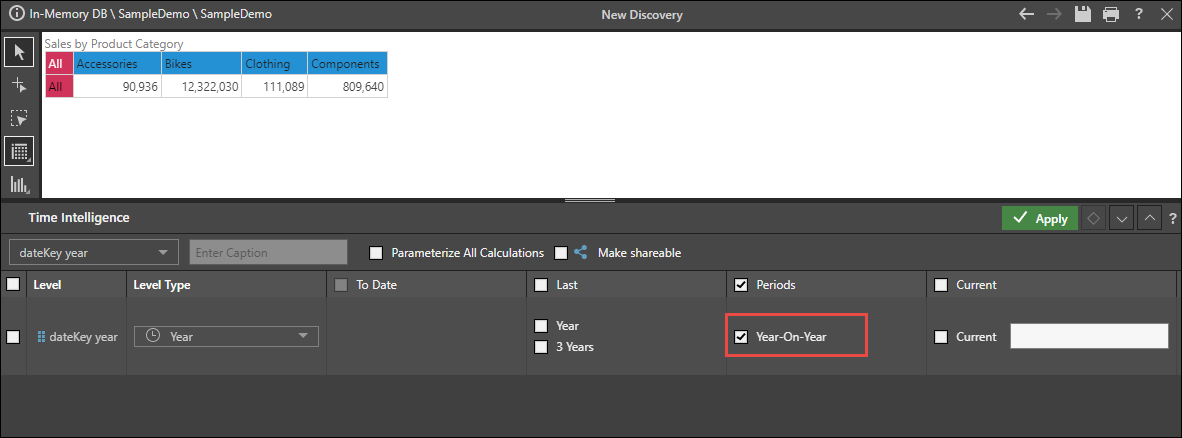Open the dateKey year hierarchy dropdown
This screenshot has width=1182, height=438.
(x=93, y=253)
